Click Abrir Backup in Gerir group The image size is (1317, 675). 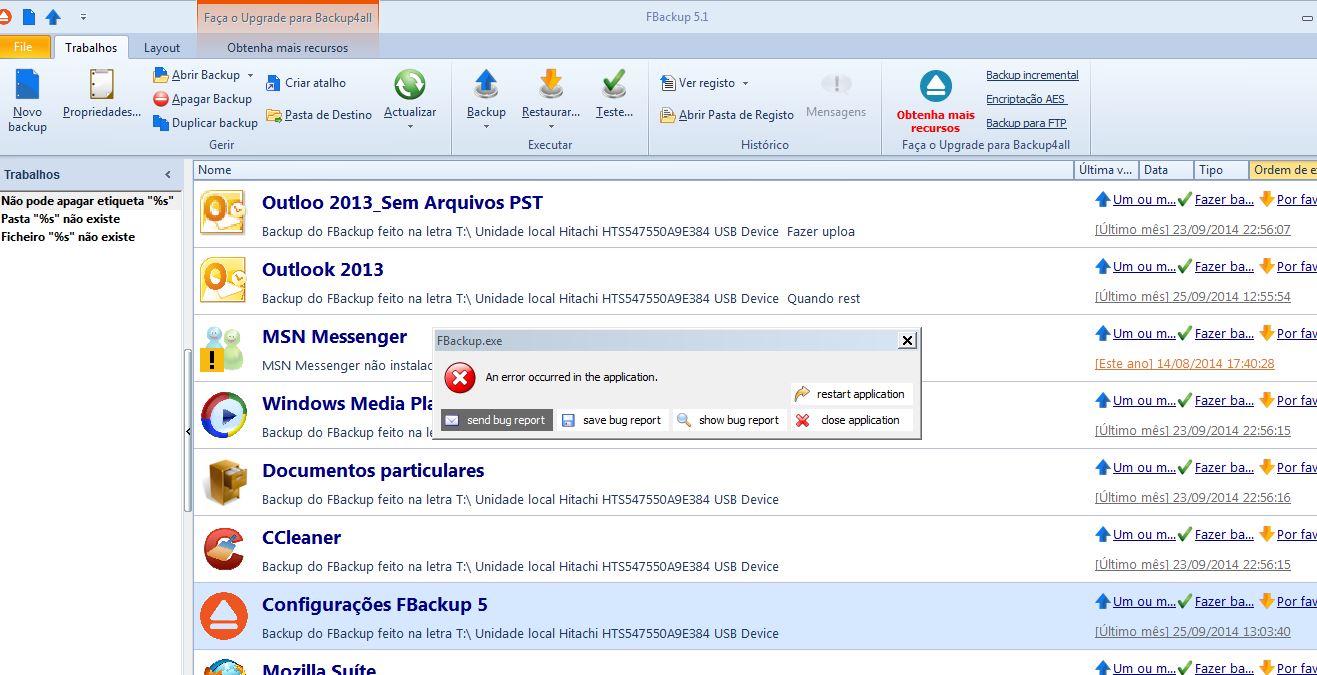(198, 75)
